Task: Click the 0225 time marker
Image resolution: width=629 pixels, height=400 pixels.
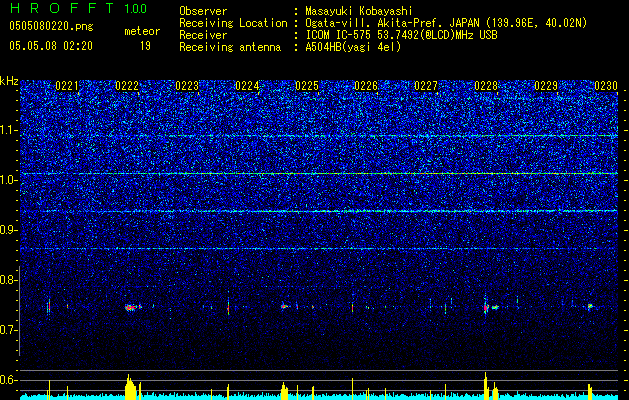Action: pos(307,86)
